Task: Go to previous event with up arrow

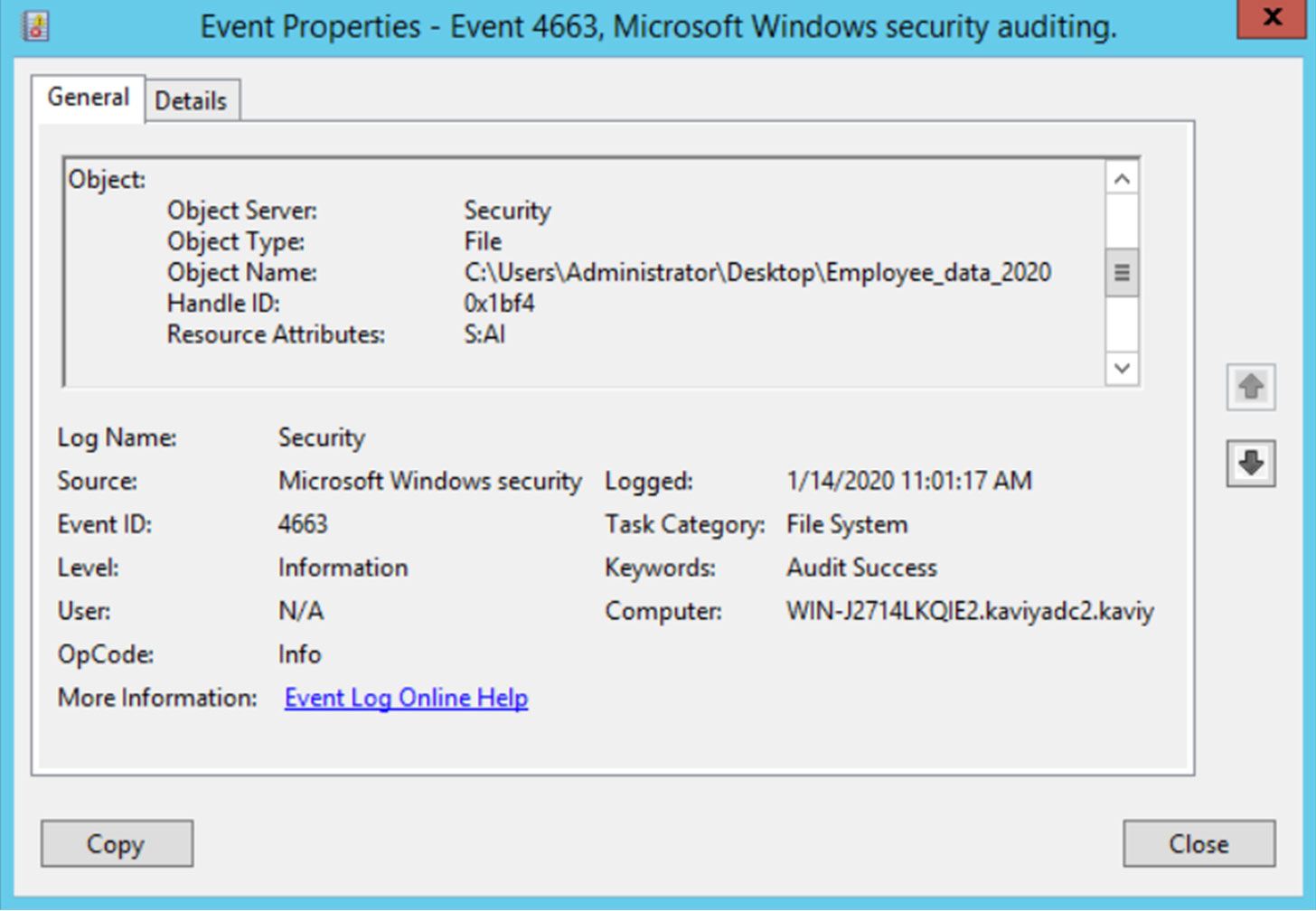Action: pyautogui.click(x=1250, y=388)
